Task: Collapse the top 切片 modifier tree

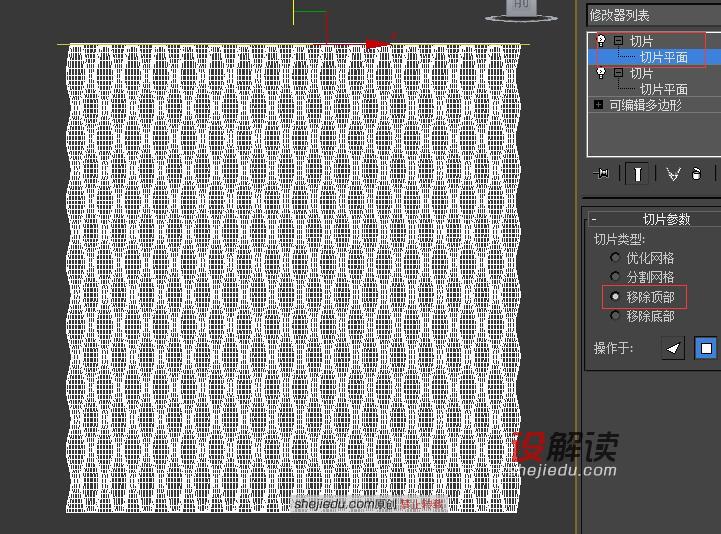Action: 618,40
